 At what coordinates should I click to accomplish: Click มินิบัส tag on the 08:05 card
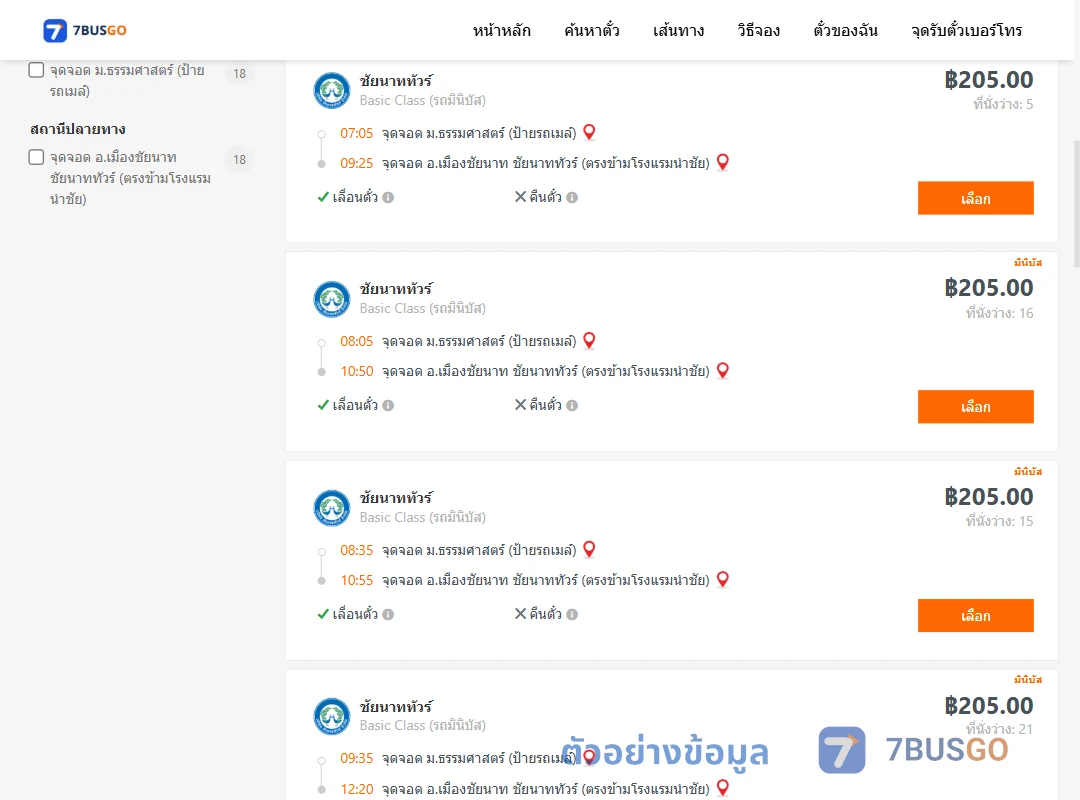coord(1028,263)
